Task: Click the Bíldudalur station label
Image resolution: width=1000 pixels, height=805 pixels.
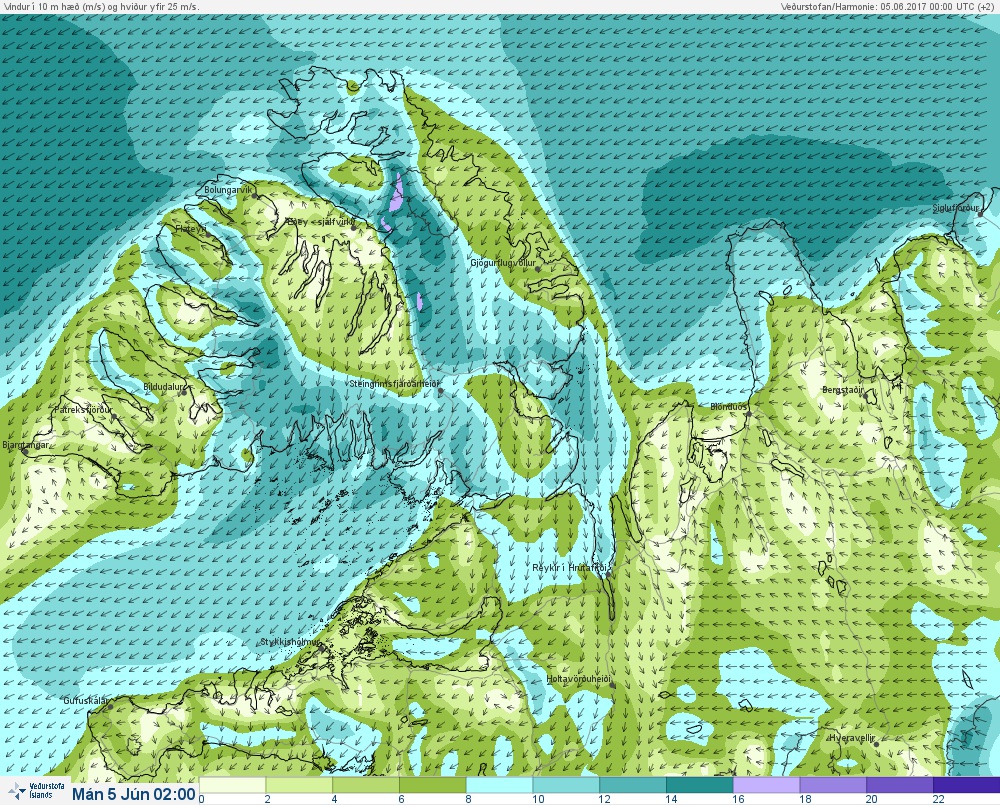Action: click(x=164, y=387)
